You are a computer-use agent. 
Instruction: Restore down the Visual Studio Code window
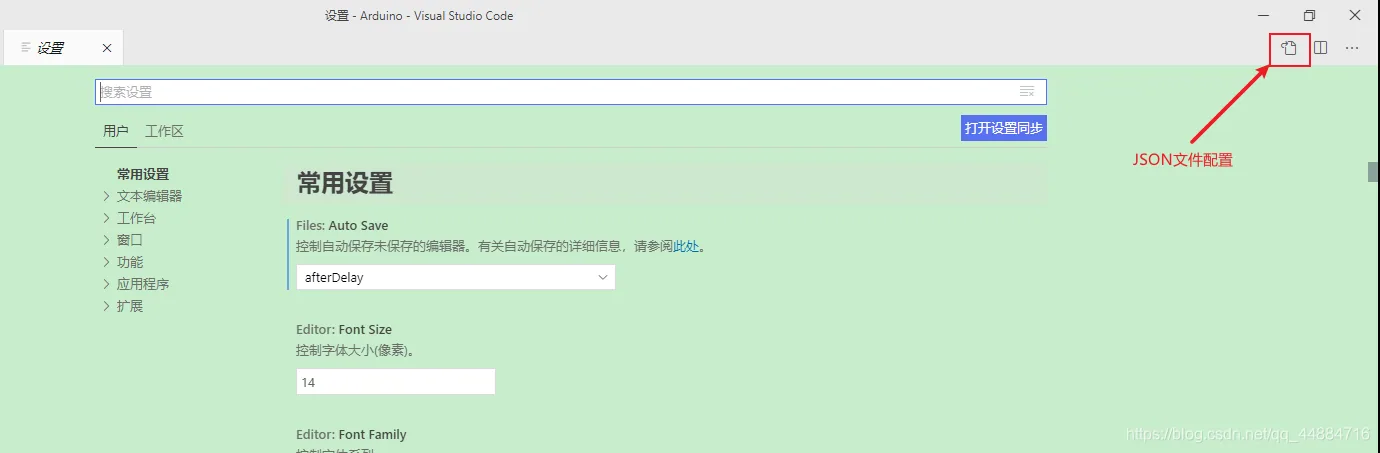[x=1310, y=15]
